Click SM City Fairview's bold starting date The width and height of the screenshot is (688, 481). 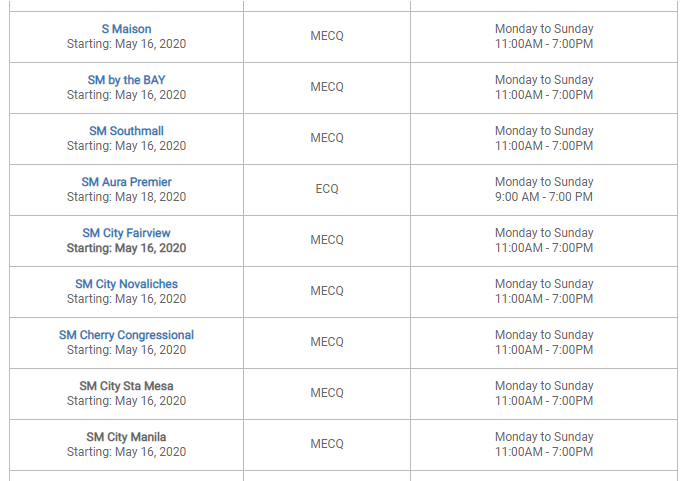(x=126, y=248)
